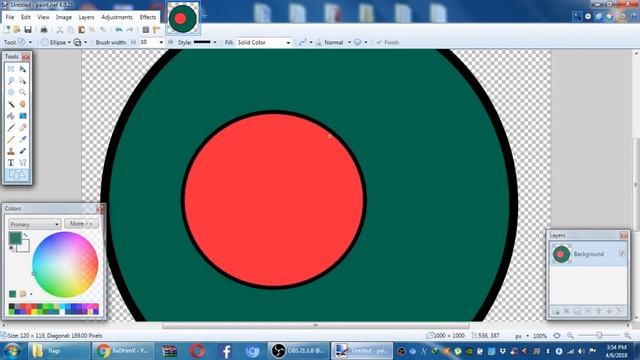Viewport: 640px width, 360px height.
Task: Click the zoom in magnifier in status bar
Action: click(x=627, y=336)
